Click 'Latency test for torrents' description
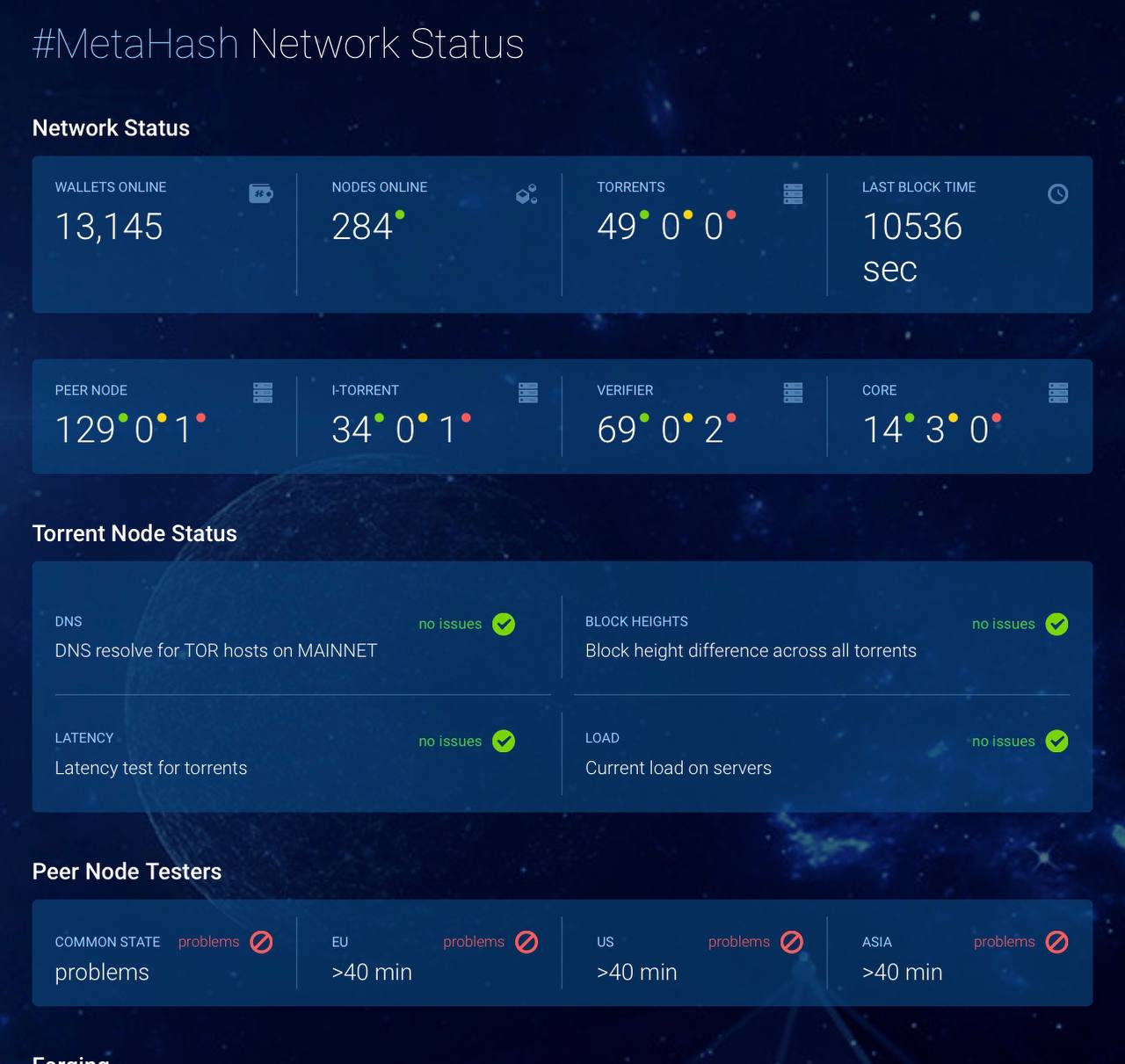 point(151,768)
